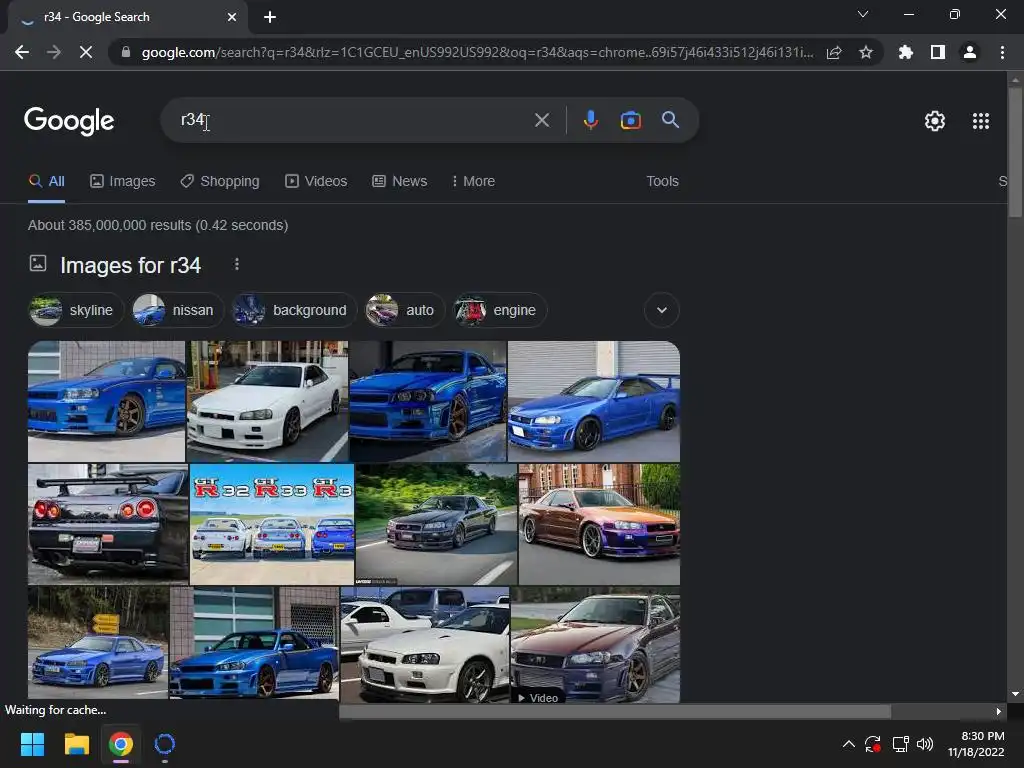Close the r34 Google Search tab

coord(232,17)
